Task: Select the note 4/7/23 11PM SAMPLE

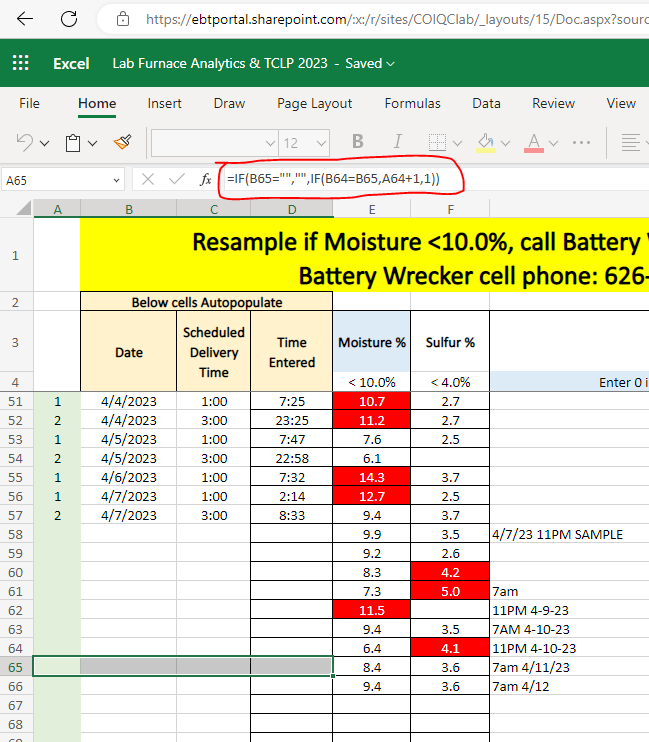Action: (558, 534)
